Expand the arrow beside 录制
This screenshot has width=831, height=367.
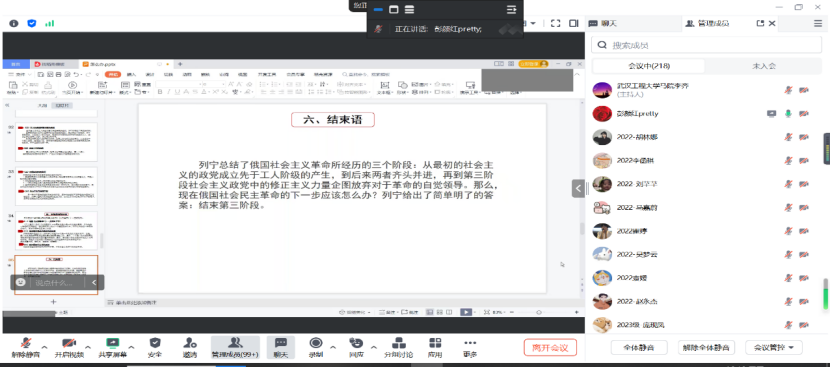[333, 347]
